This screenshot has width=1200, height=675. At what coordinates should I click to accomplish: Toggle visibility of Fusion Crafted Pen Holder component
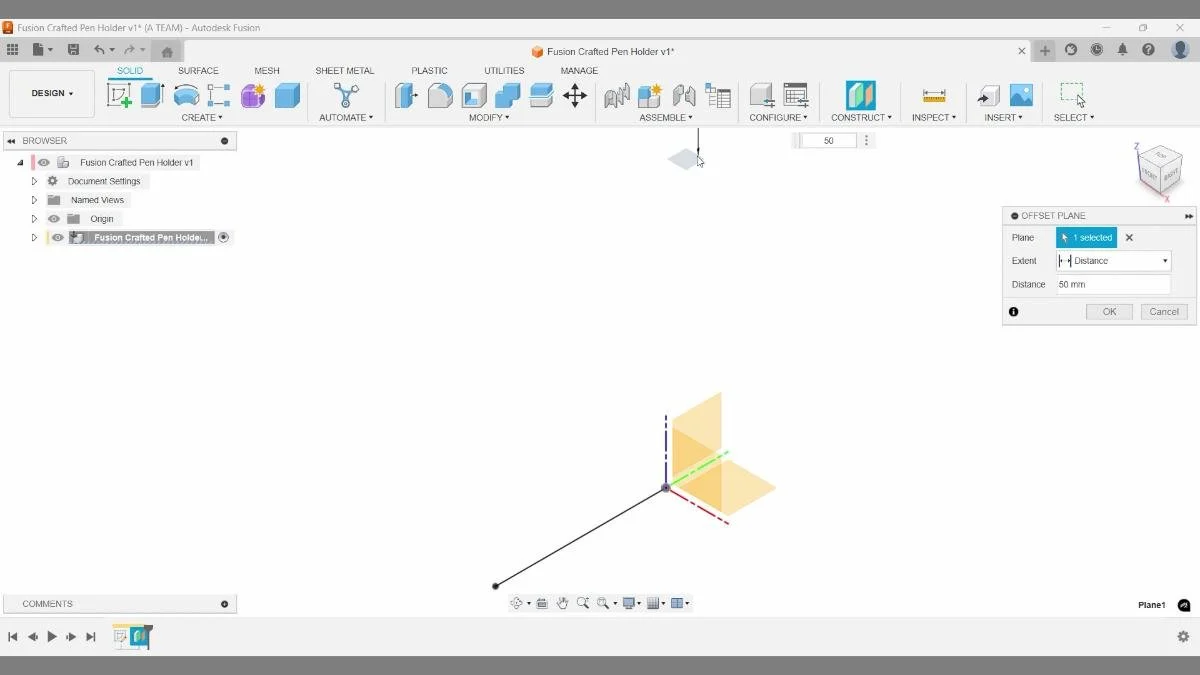pyautogui.click(x=57, y=237)
